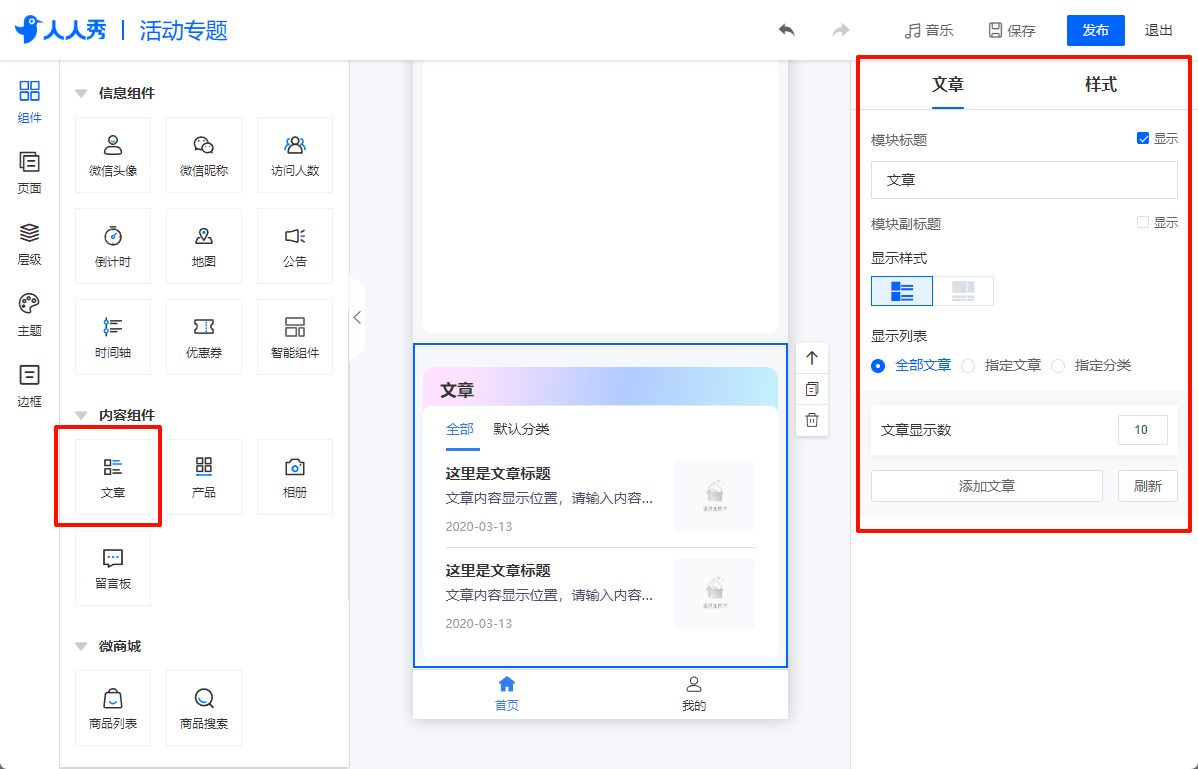Move the article module up

point(812,358)
